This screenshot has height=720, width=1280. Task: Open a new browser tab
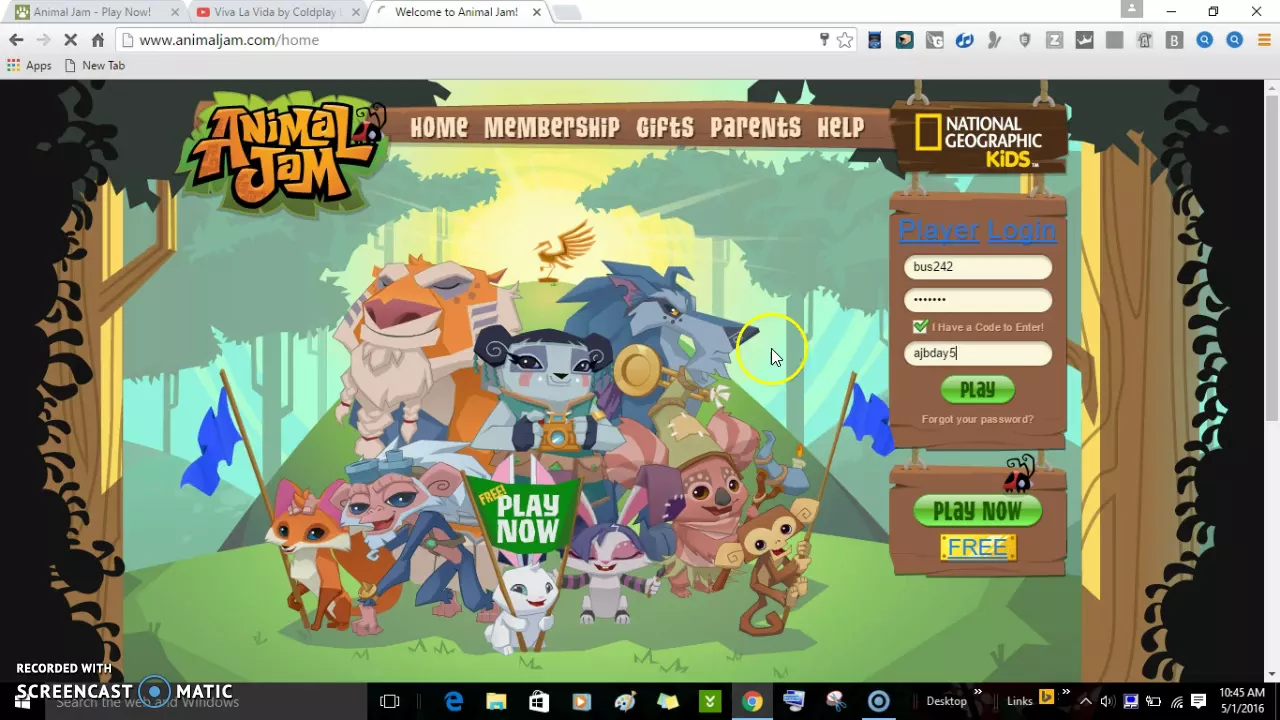pyautogui.click(x=566, y=12)
